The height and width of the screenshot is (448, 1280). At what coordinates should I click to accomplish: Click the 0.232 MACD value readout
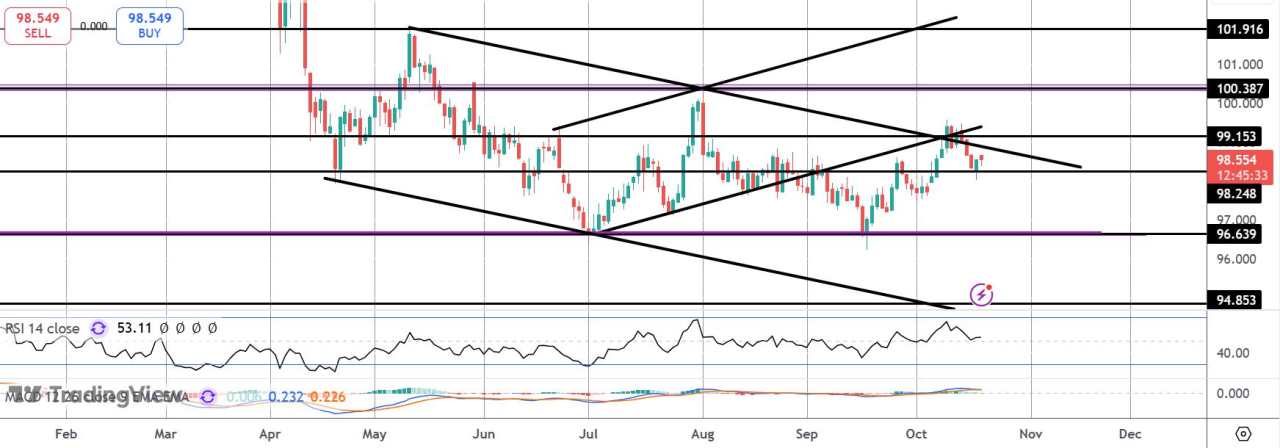pyautogui.click(x=286, y=396)
